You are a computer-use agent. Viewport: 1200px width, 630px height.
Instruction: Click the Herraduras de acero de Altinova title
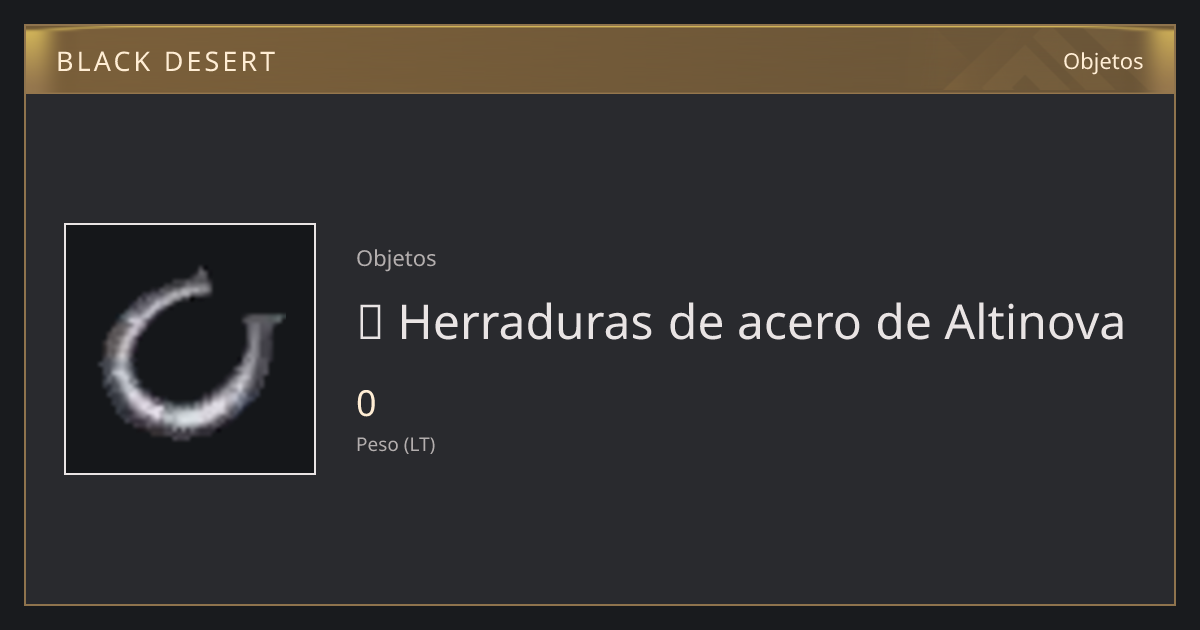point(741,323)
